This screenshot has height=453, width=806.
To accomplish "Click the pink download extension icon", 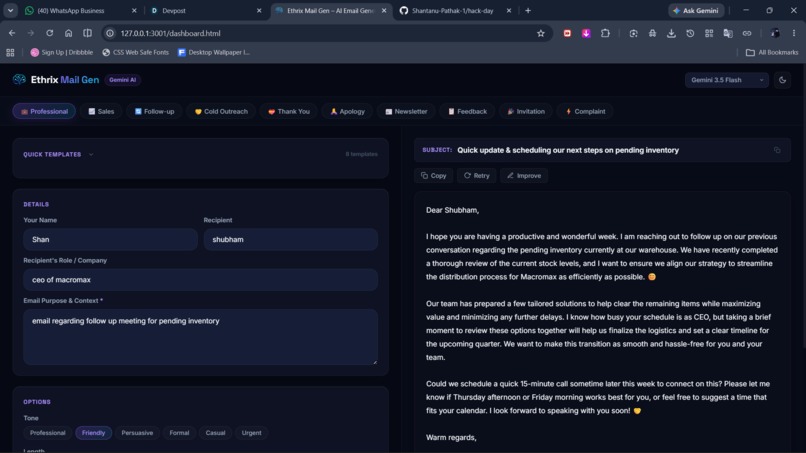I will (x=586, y=33).
